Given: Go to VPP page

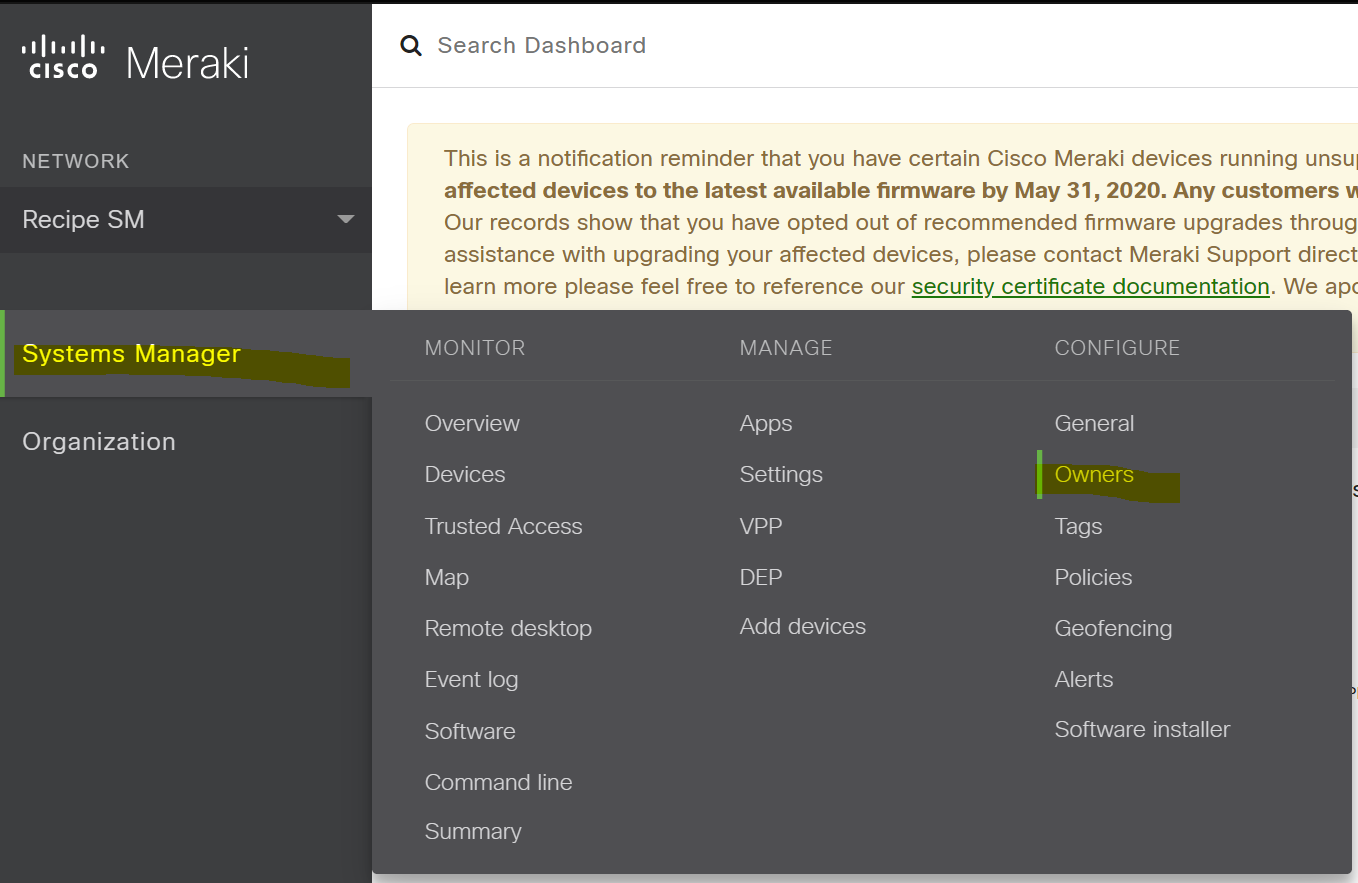Looking at the screenshot, I should pyautogui.click(x=760, y=526).
